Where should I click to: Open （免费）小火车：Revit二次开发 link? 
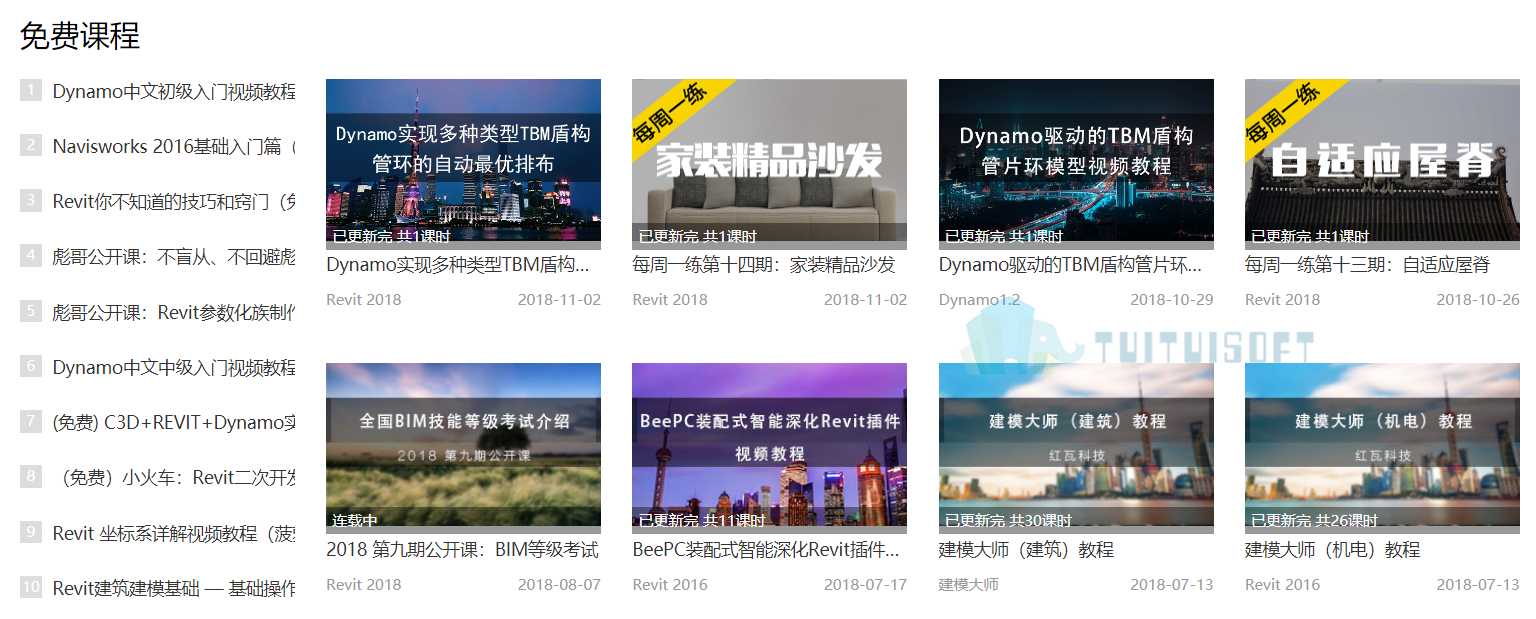174,478
